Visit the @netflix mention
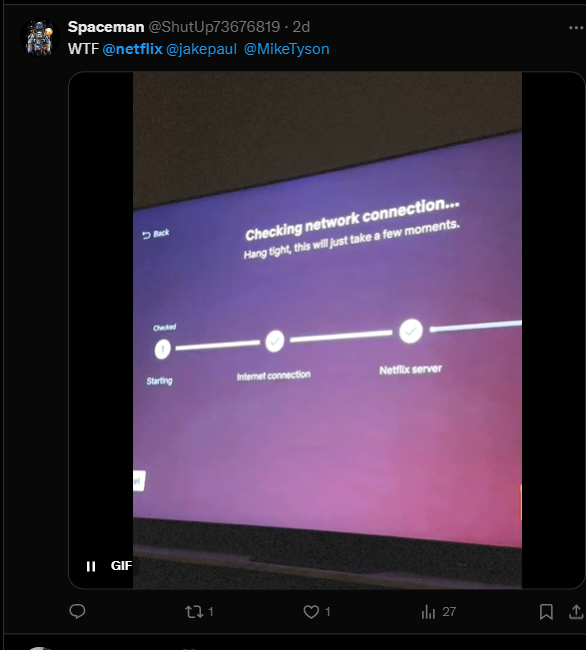 (133, 49)
